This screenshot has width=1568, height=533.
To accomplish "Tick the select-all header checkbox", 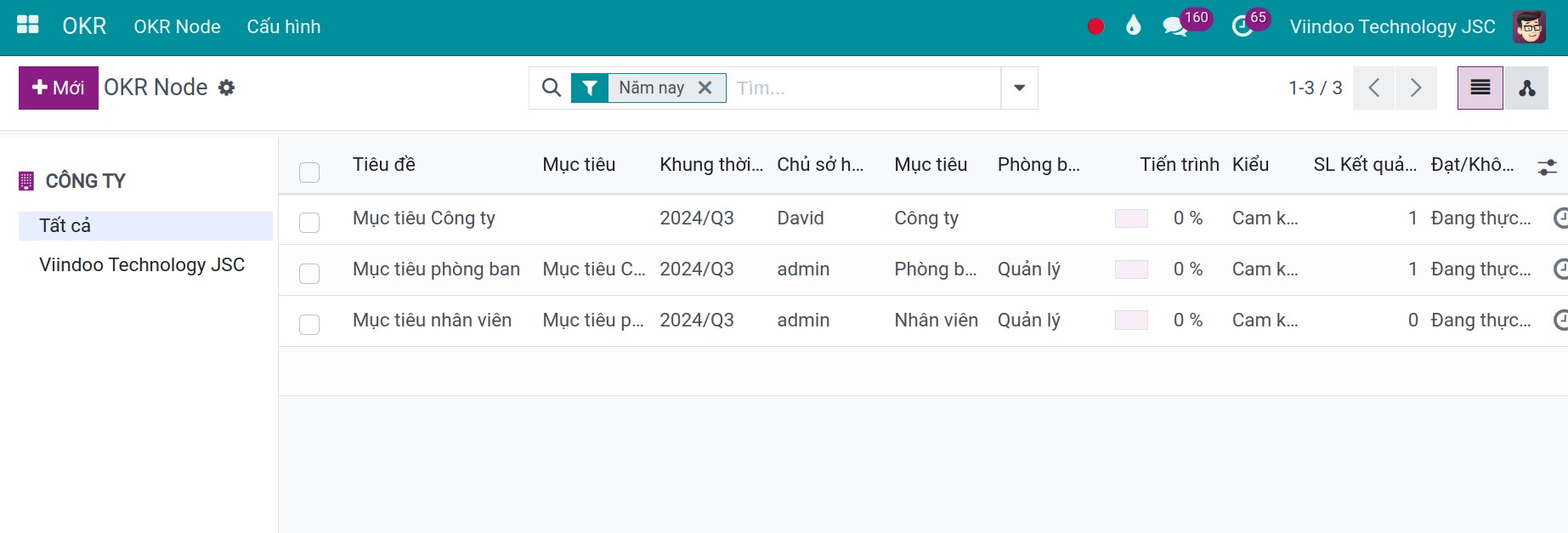I will (309, 172).
